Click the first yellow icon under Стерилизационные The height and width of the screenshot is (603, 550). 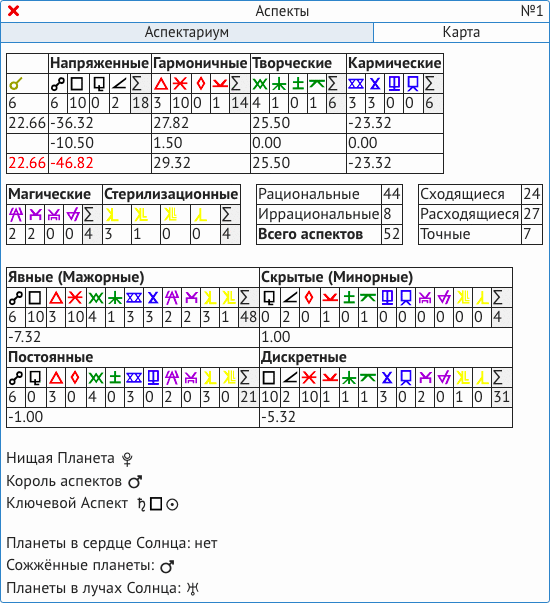(x=112, y=215)
